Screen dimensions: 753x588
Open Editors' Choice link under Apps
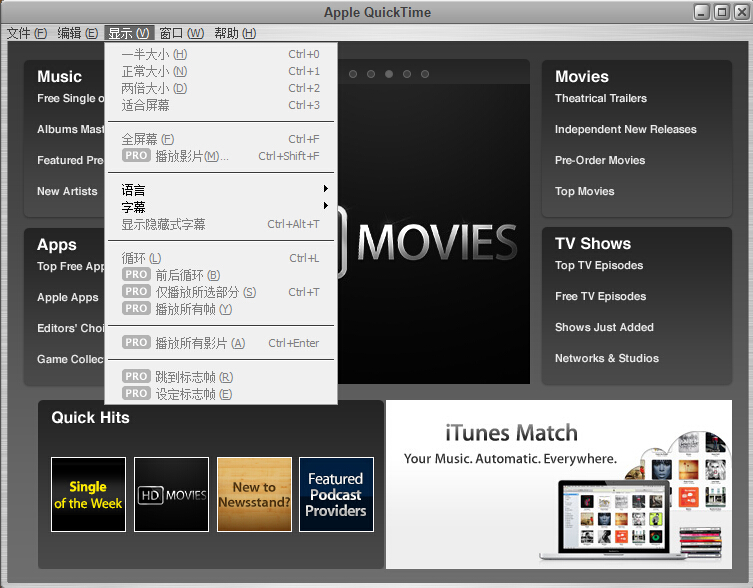(x=71, y=328)
